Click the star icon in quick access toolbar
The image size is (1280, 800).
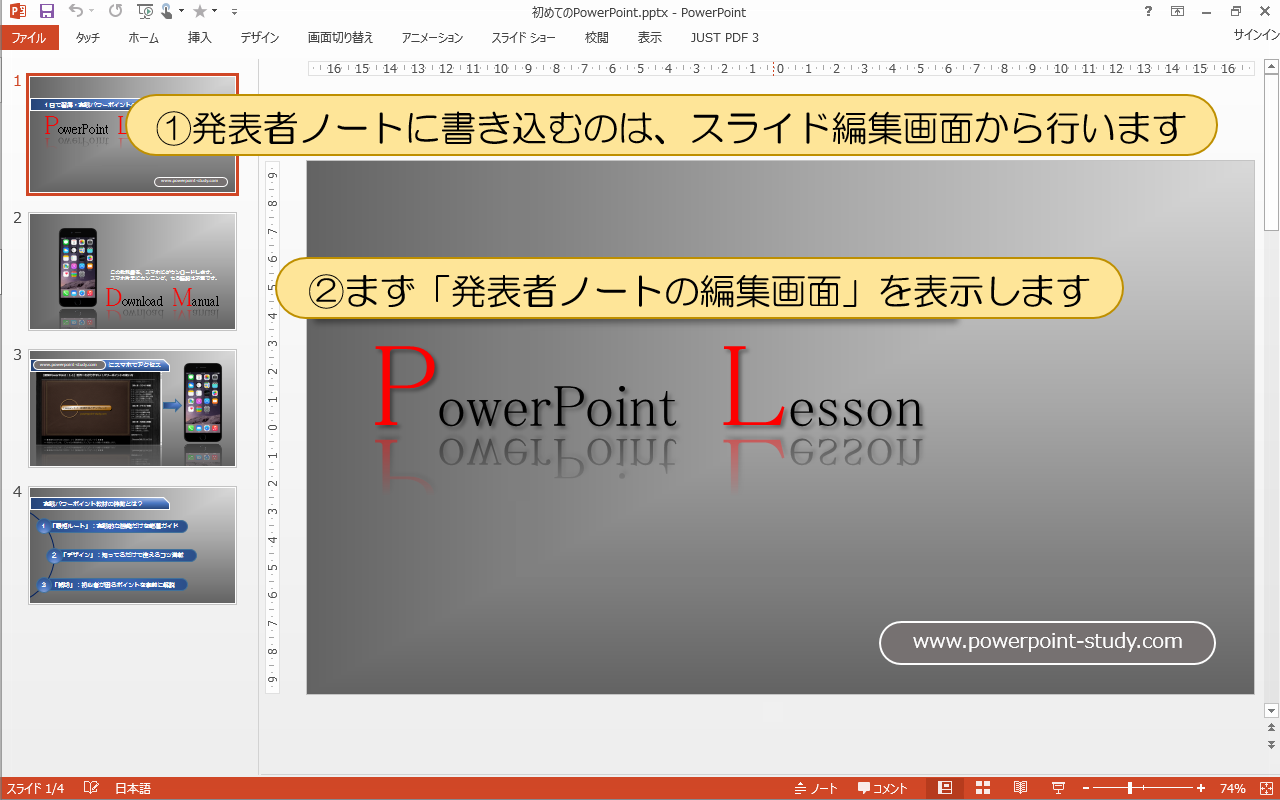tap(200, 12)
